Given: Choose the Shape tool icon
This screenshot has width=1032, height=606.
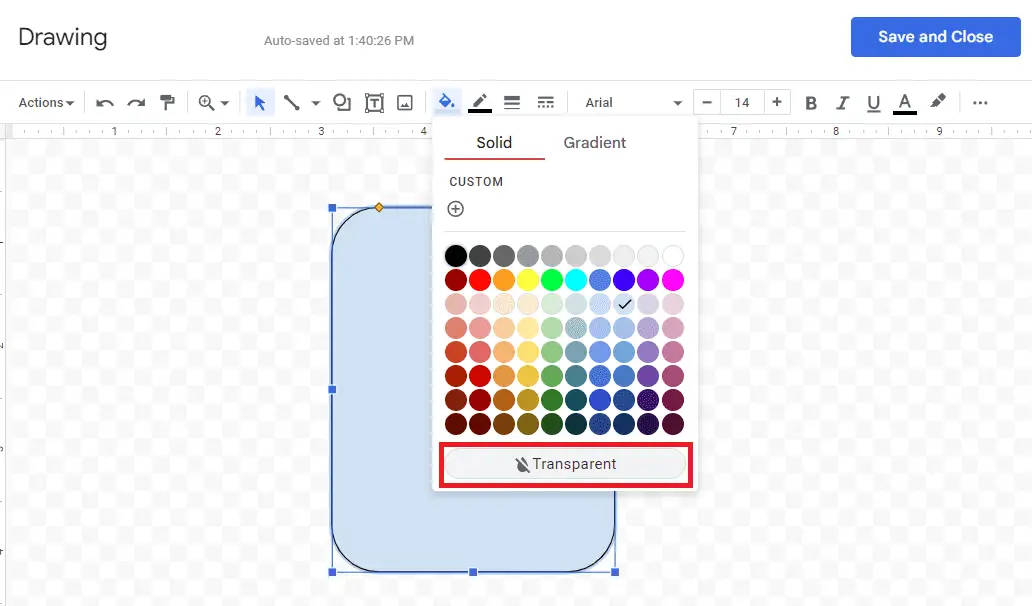Looking at the screenshot, I should (342, 103).
